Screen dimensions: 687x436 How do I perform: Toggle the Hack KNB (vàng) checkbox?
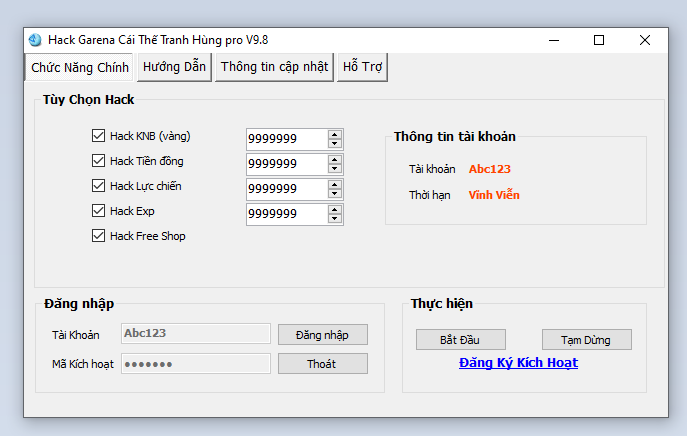click(x=98, y=136)
